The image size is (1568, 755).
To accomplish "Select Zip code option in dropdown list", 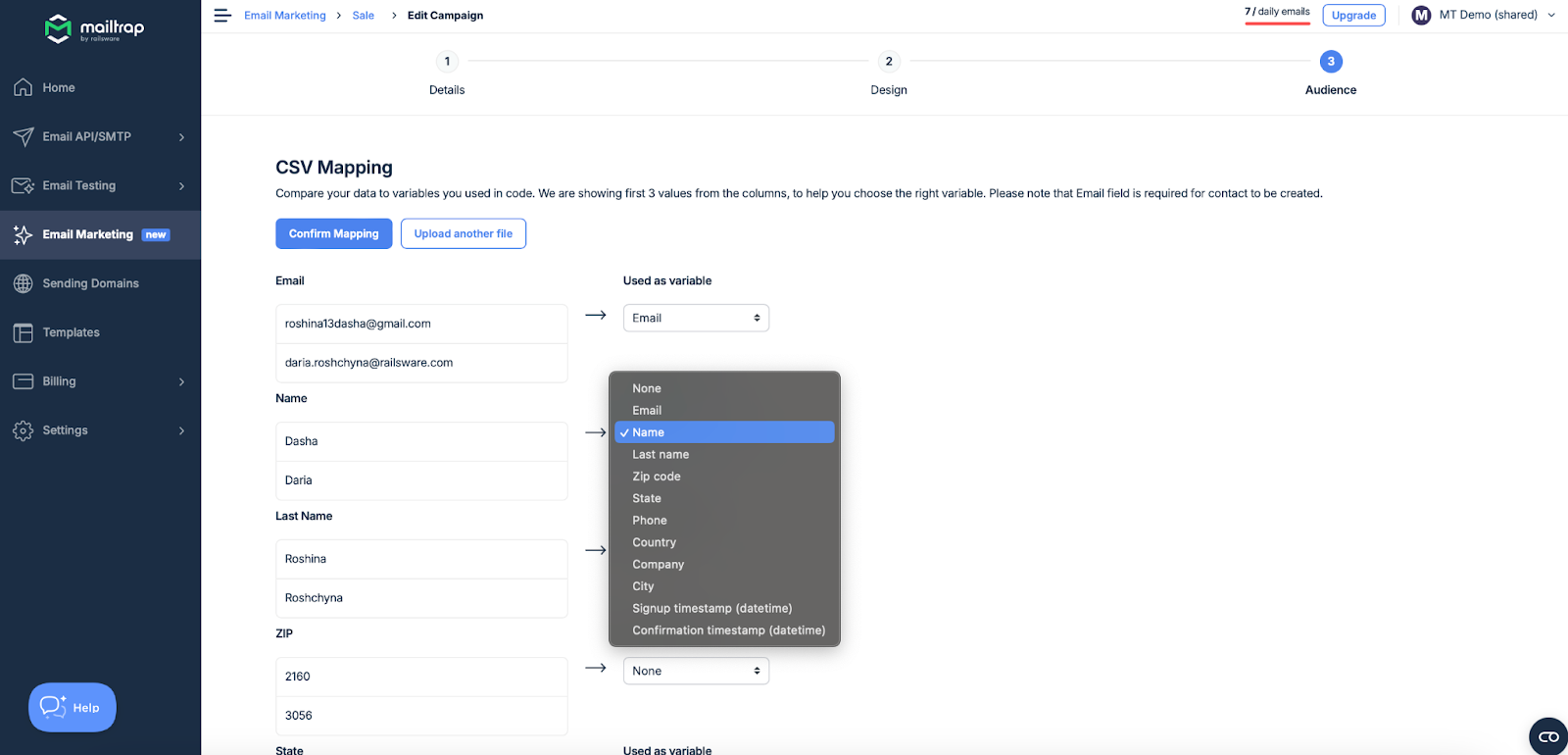I will pyautogui.click(x=657, y=477).
